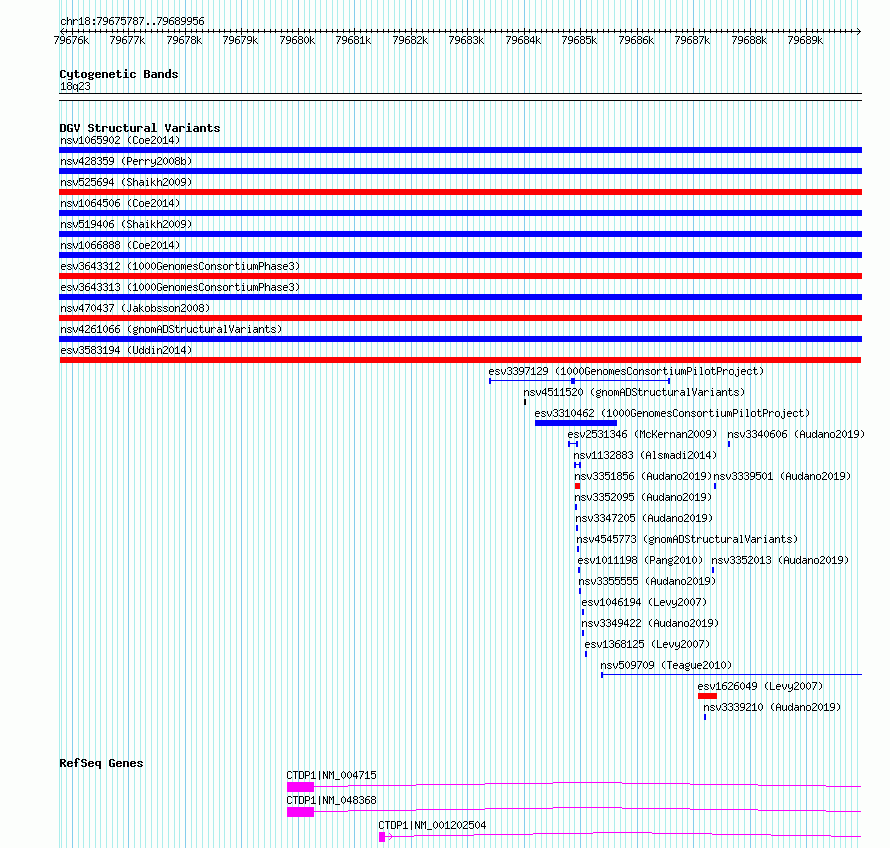Click the CTDP1|NM_004715 gene label
The width and height of the screenshot is (890, 848).
pos(331,775)
